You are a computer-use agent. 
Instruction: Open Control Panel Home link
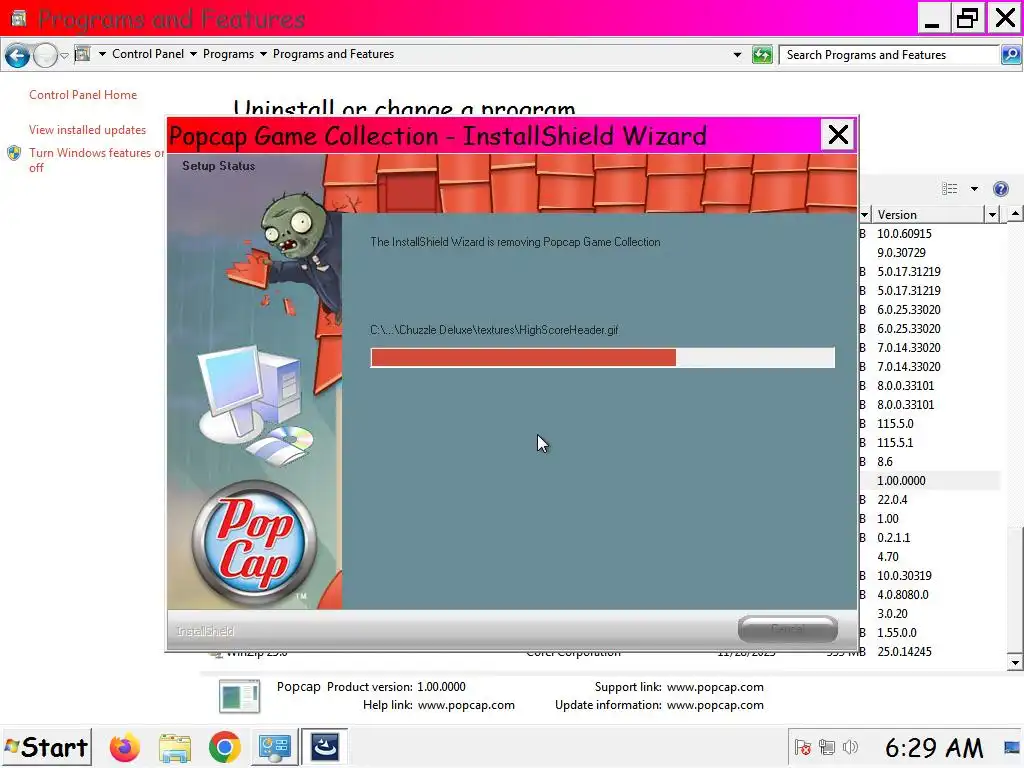pyautogui.click(x=83, y=95)
